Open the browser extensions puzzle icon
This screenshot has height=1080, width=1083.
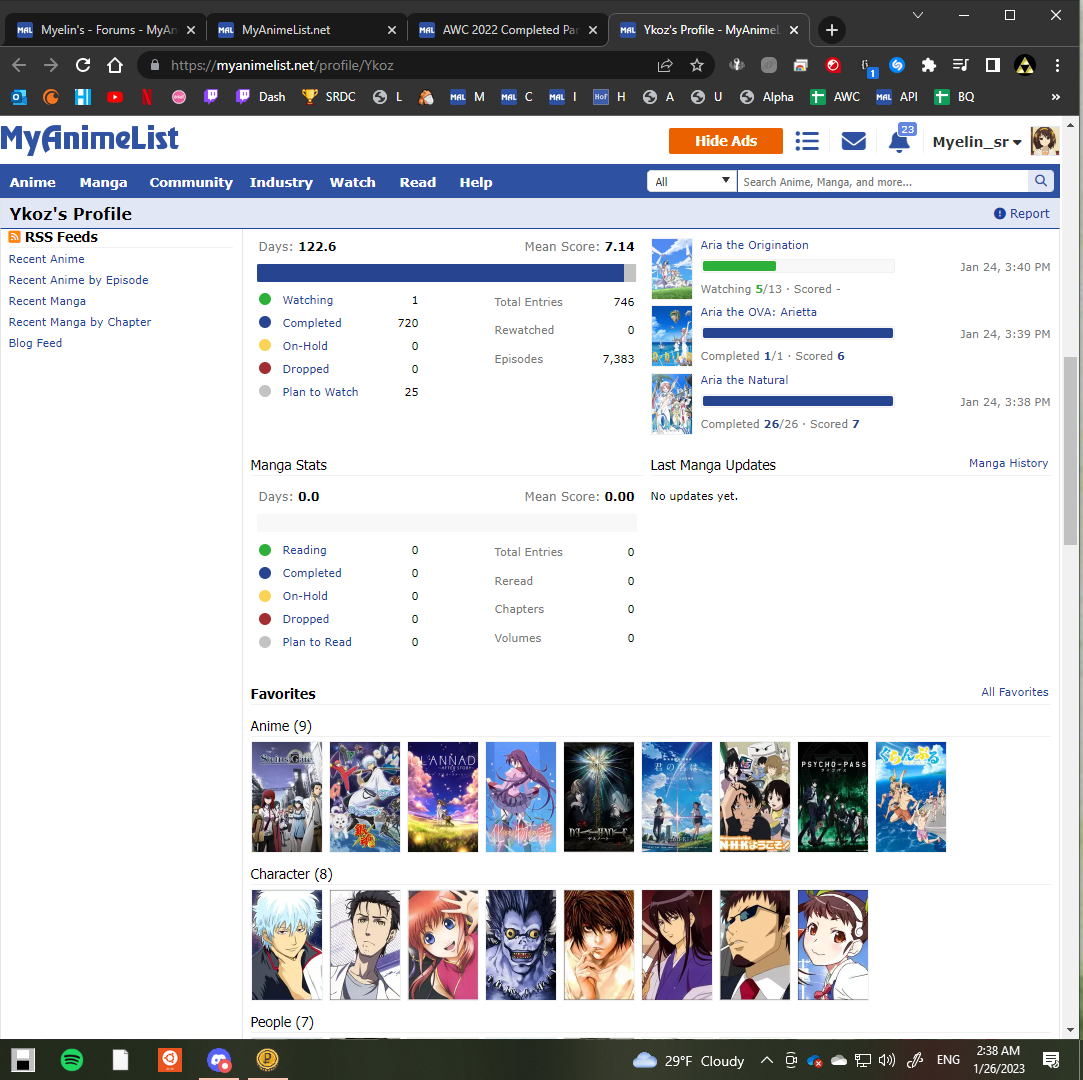[928, 66]
